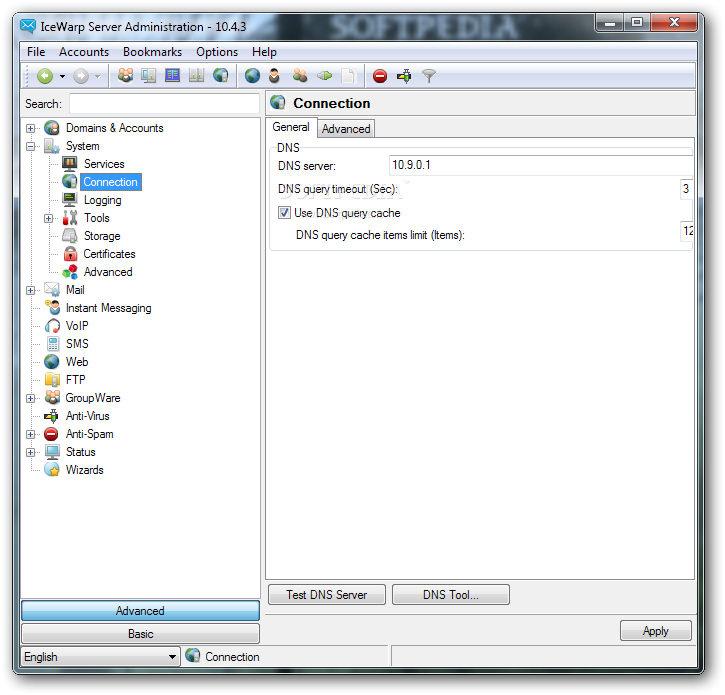Viewport: 725px width, 695px height.
Task: Expand Domains & Accounts tree node
Action: click(31, 129)
